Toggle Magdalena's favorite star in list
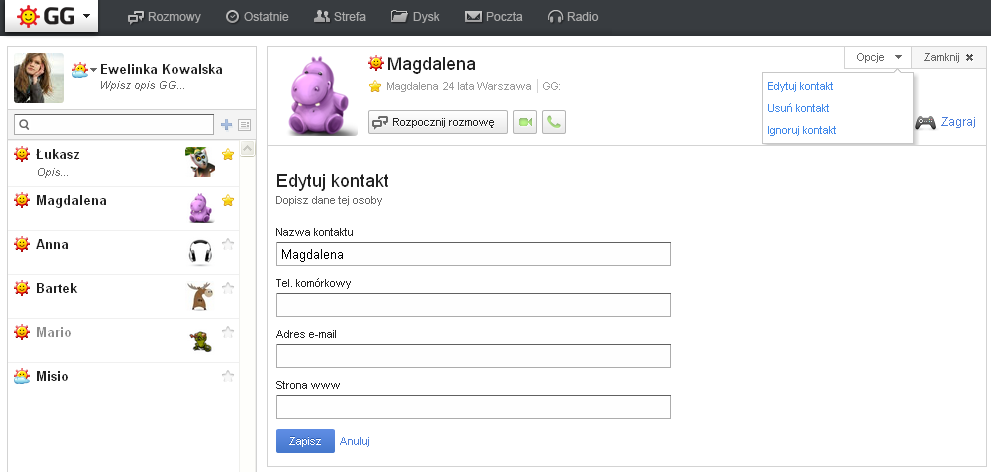The image size is (991, 472). click(228, 200)
